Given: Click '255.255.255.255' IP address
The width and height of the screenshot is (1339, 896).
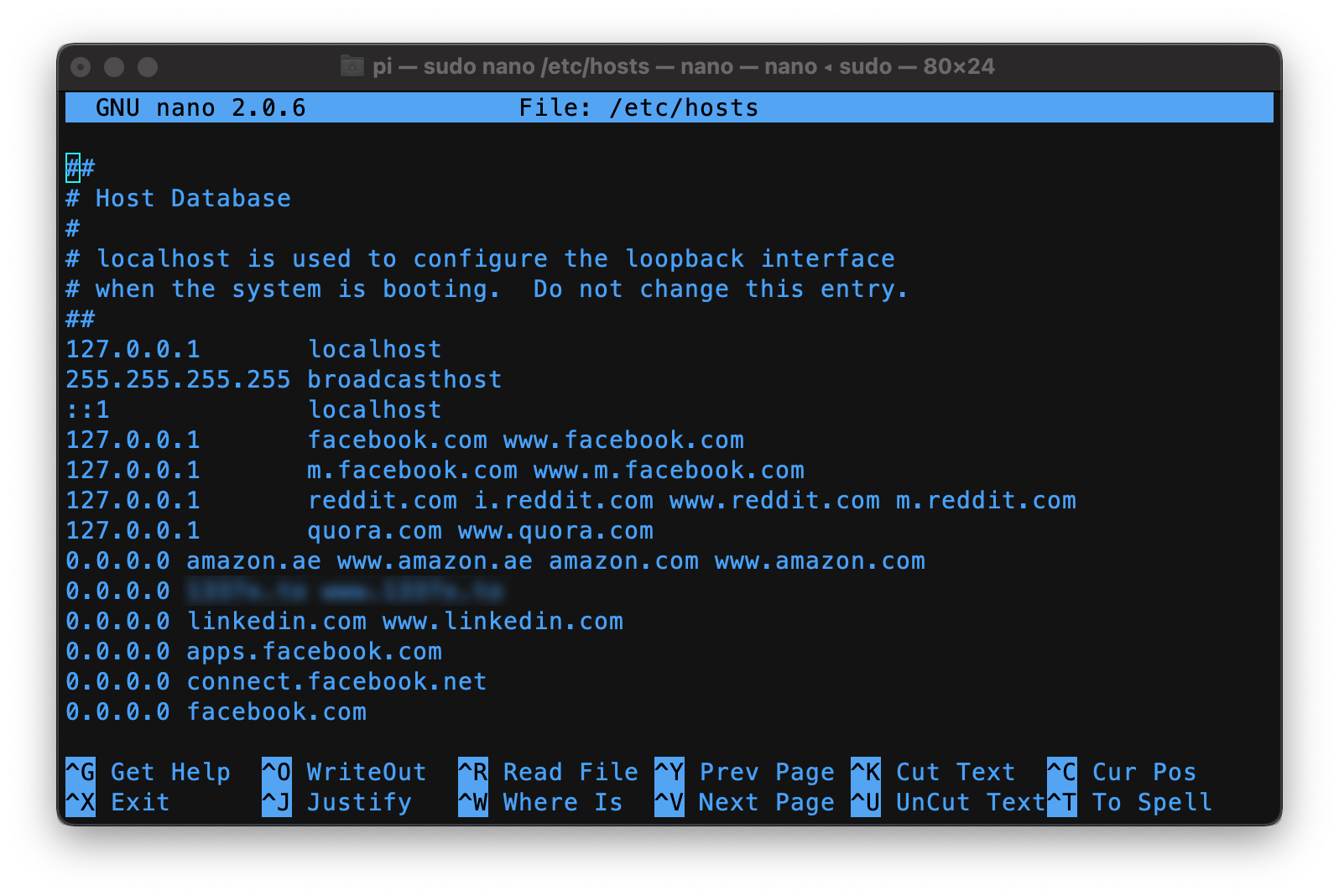Looking at the screenshot, I should pos(178,379).
